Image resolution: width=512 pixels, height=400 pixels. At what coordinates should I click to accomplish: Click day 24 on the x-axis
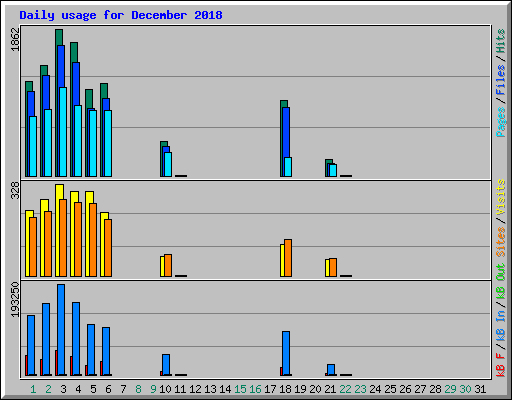coord(375,389)
